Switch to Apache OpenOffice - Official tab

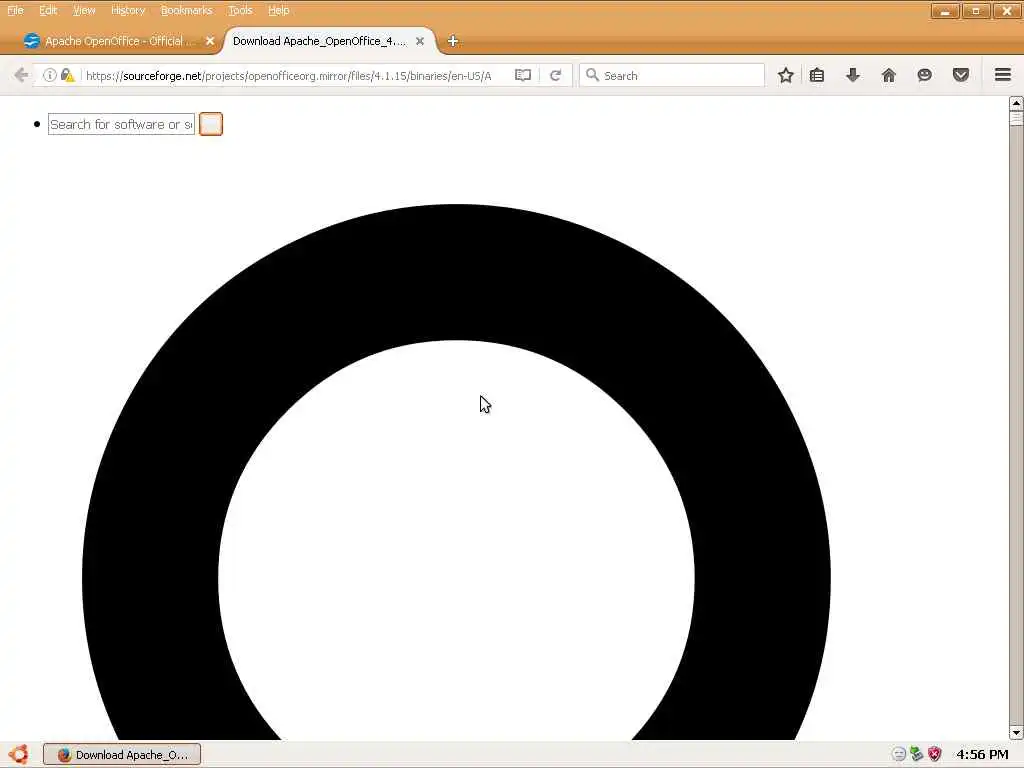tap(119, 41)
